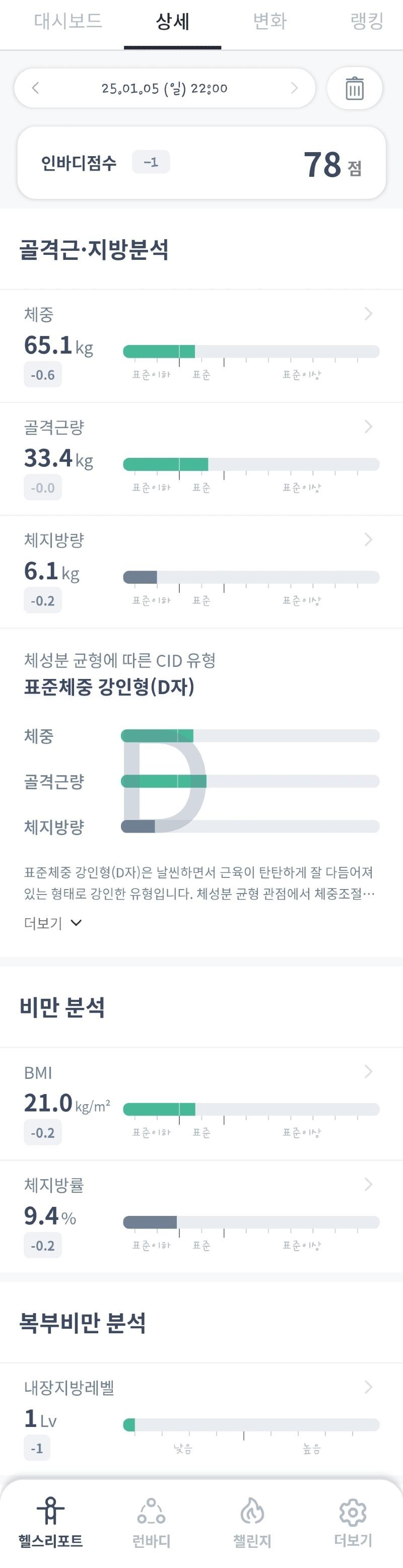Switch to the 랭킹 tab

(x=367, y=21)
